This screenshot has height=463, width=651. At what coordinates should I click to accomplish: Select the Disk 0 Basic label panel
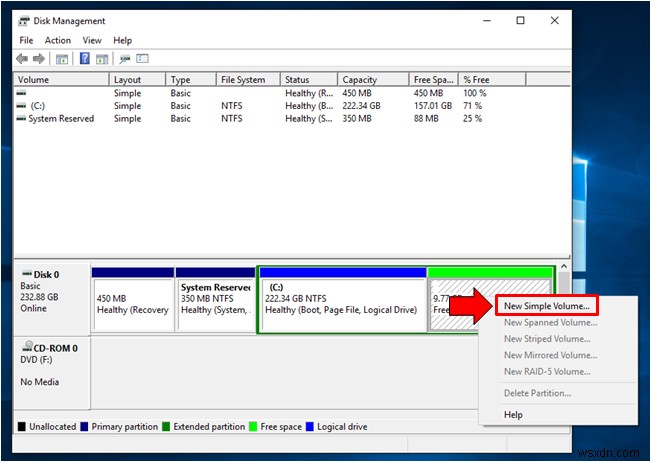pos(52,299)
